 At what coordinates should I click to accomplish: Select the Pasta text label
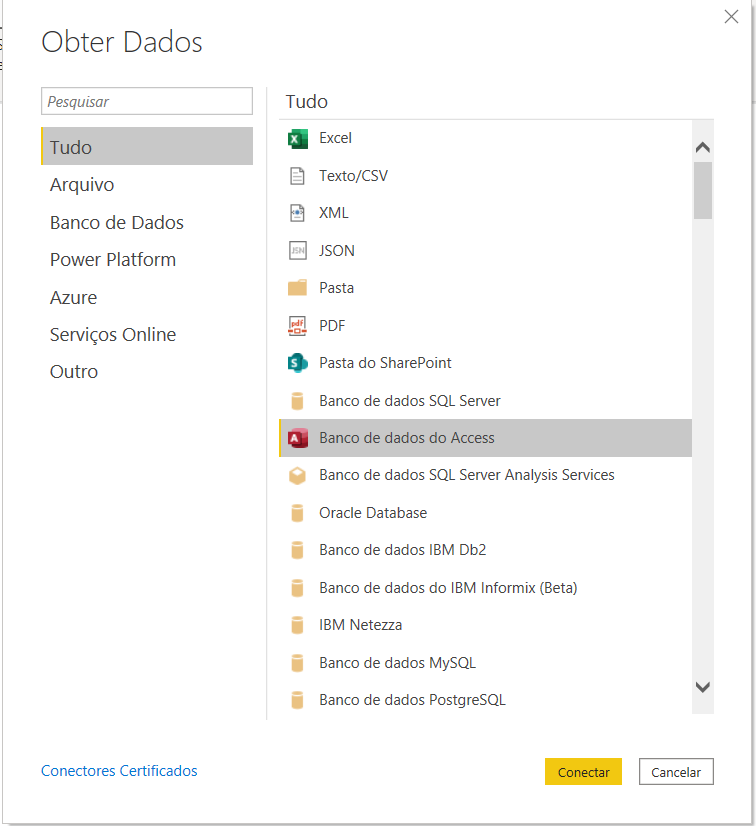[336, 288]
